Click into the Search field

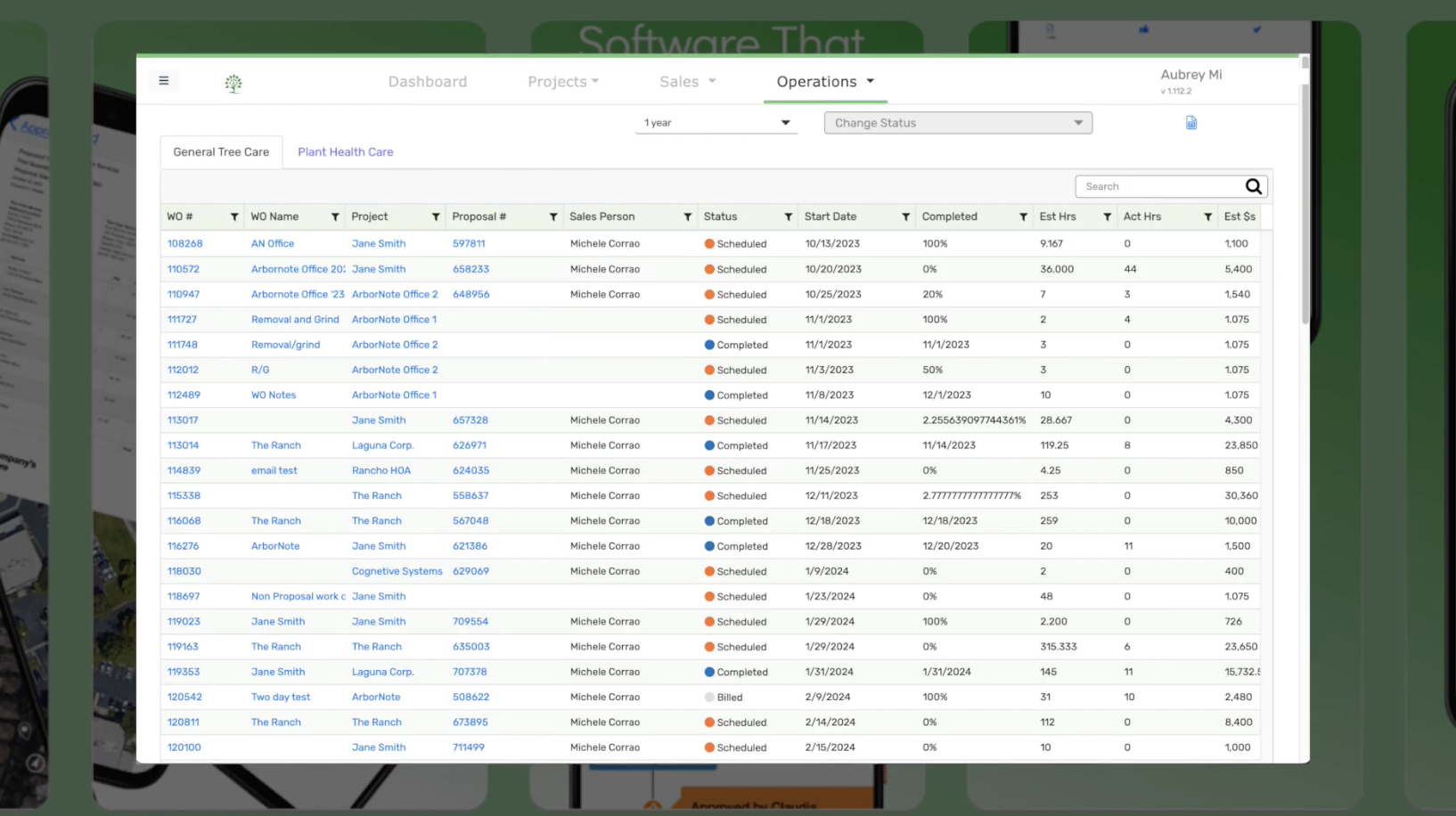point(1159,186)
